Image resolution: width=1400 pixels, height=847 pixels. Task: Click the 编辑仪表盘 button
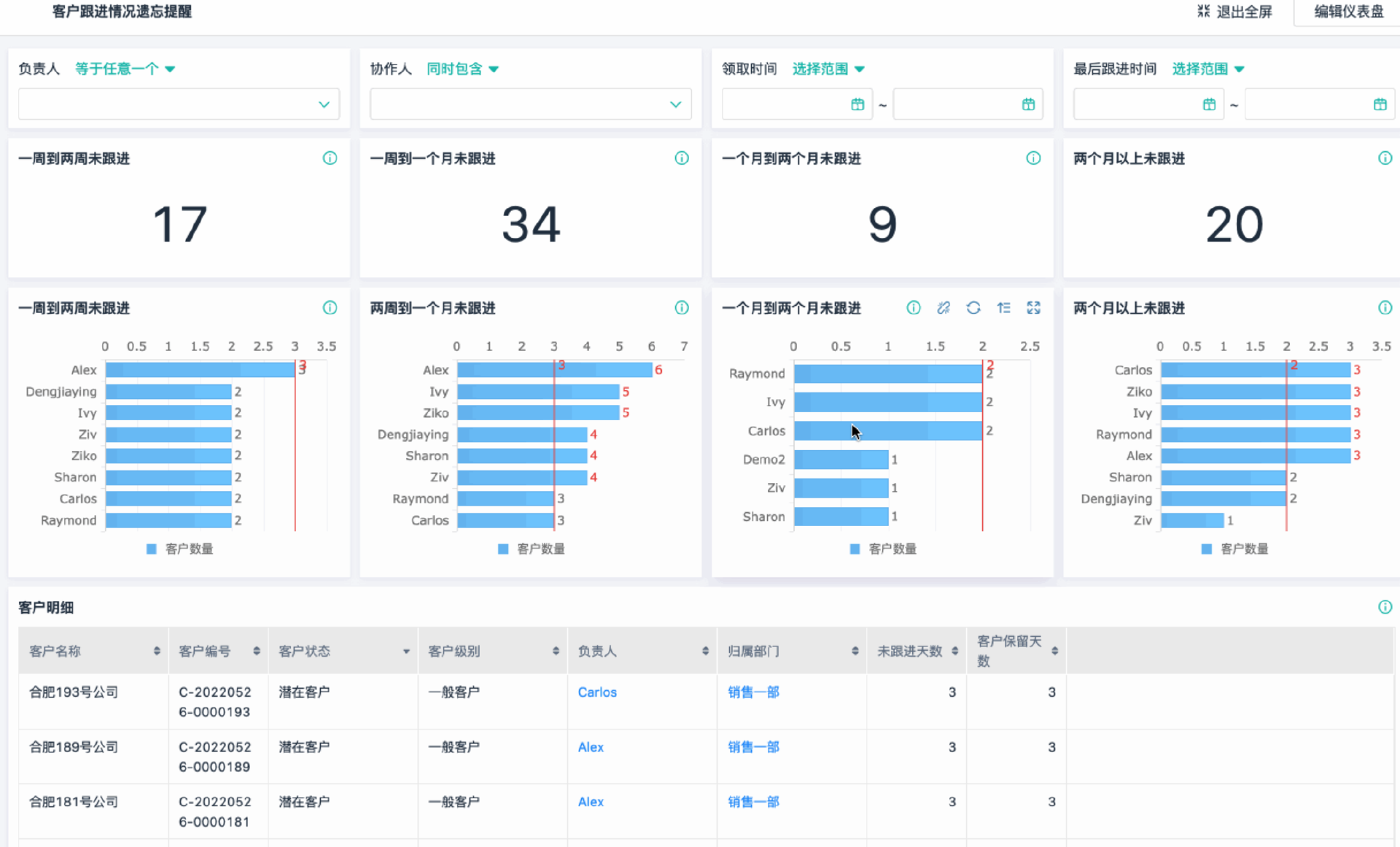coord(1348,12)
